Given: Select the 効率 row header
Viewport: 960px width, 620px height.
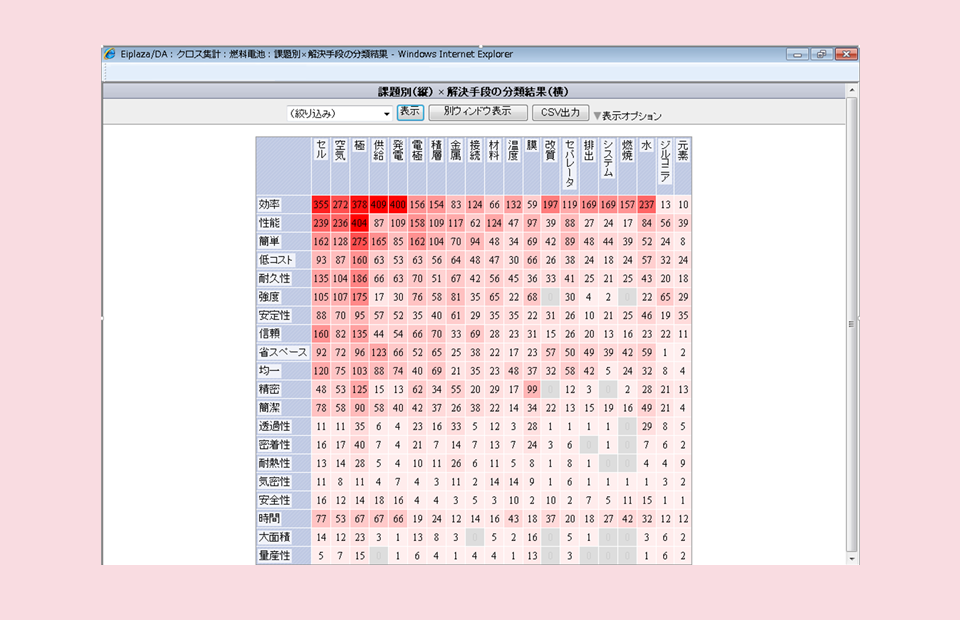Looking at the screenshot, I should tap(269, 204).
